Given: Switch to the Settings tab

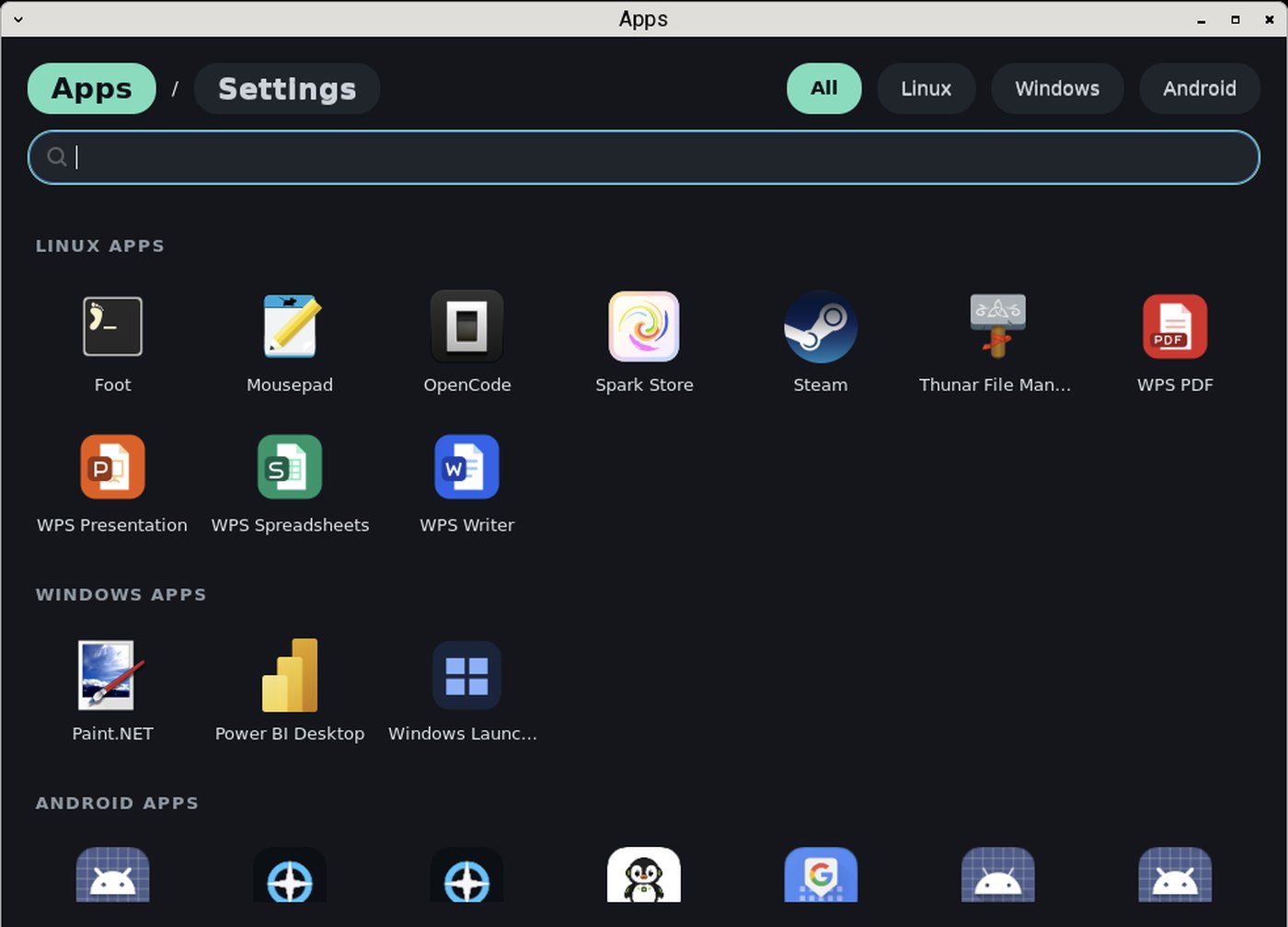Looking at the screenshot, I should 287,88.
